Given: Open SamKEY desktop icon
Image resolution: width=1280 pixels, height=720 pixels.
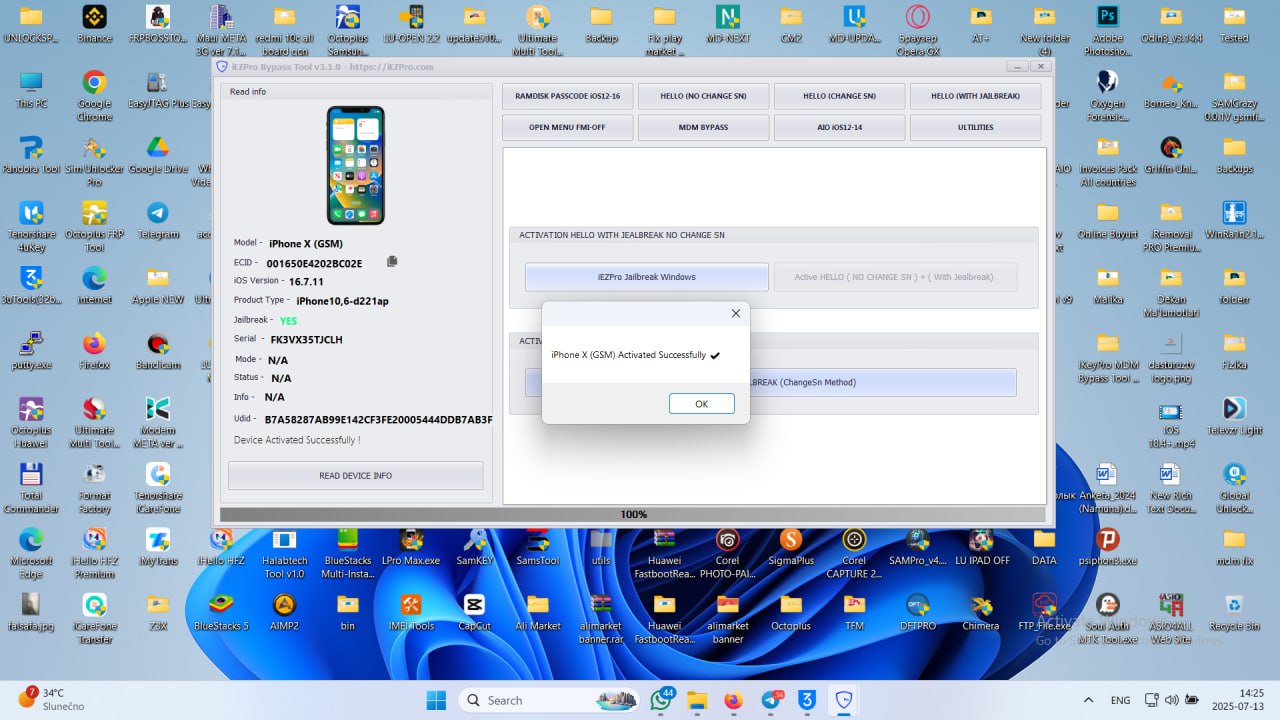Looking at the screenshot, I should pos(474,546).
